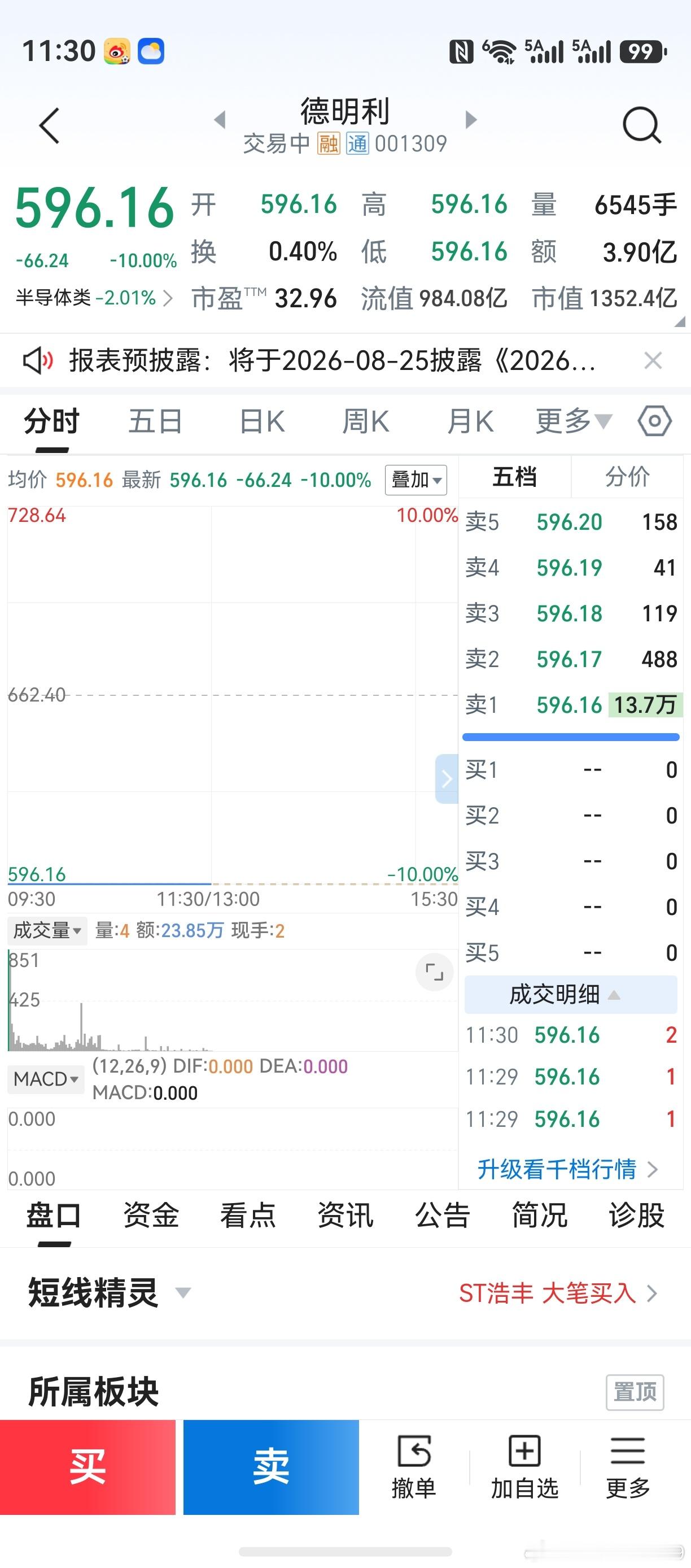The image size is (691, 1568).
Task: Collapse 成交明细 trade details
Action: [571, 995]
